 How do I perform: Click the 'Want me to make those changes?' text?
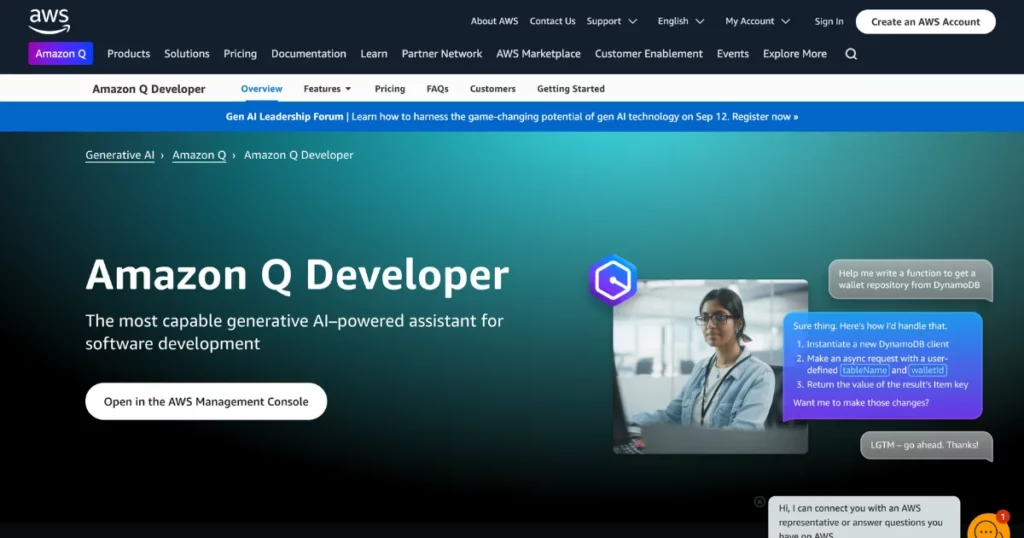pos(861,403)
